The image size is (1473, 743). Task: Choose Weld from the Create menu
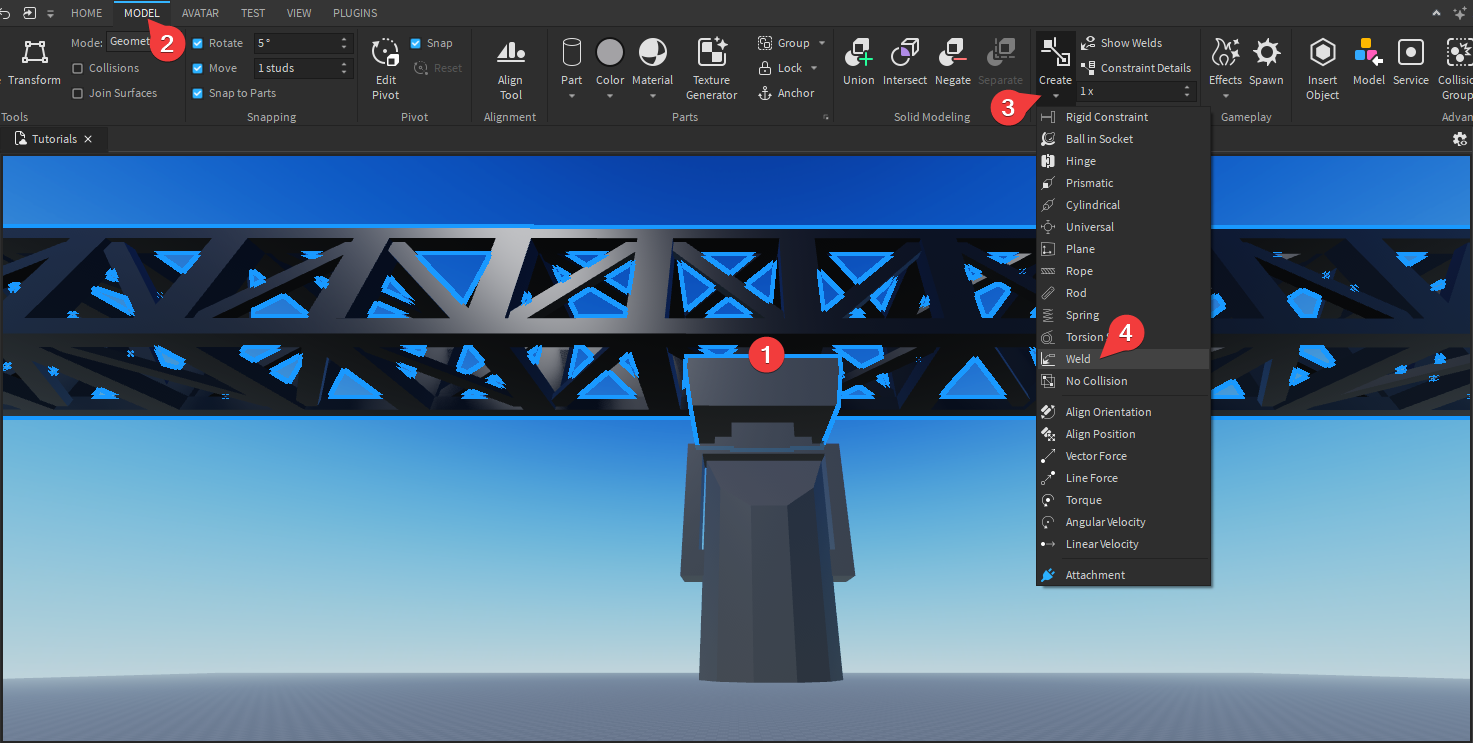(x=1078, y=359)
